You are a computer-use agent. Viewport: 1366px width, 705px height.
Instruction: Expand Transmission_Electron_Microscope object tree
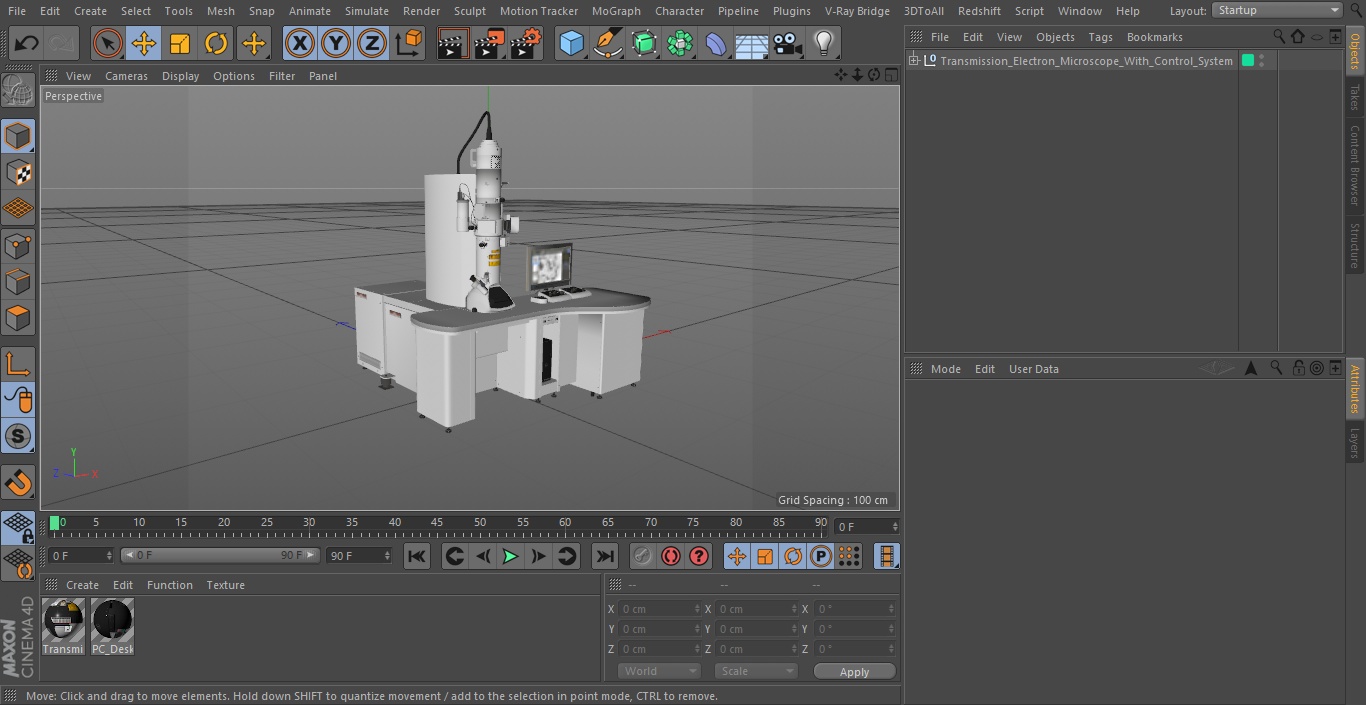(x=913, y=61)
